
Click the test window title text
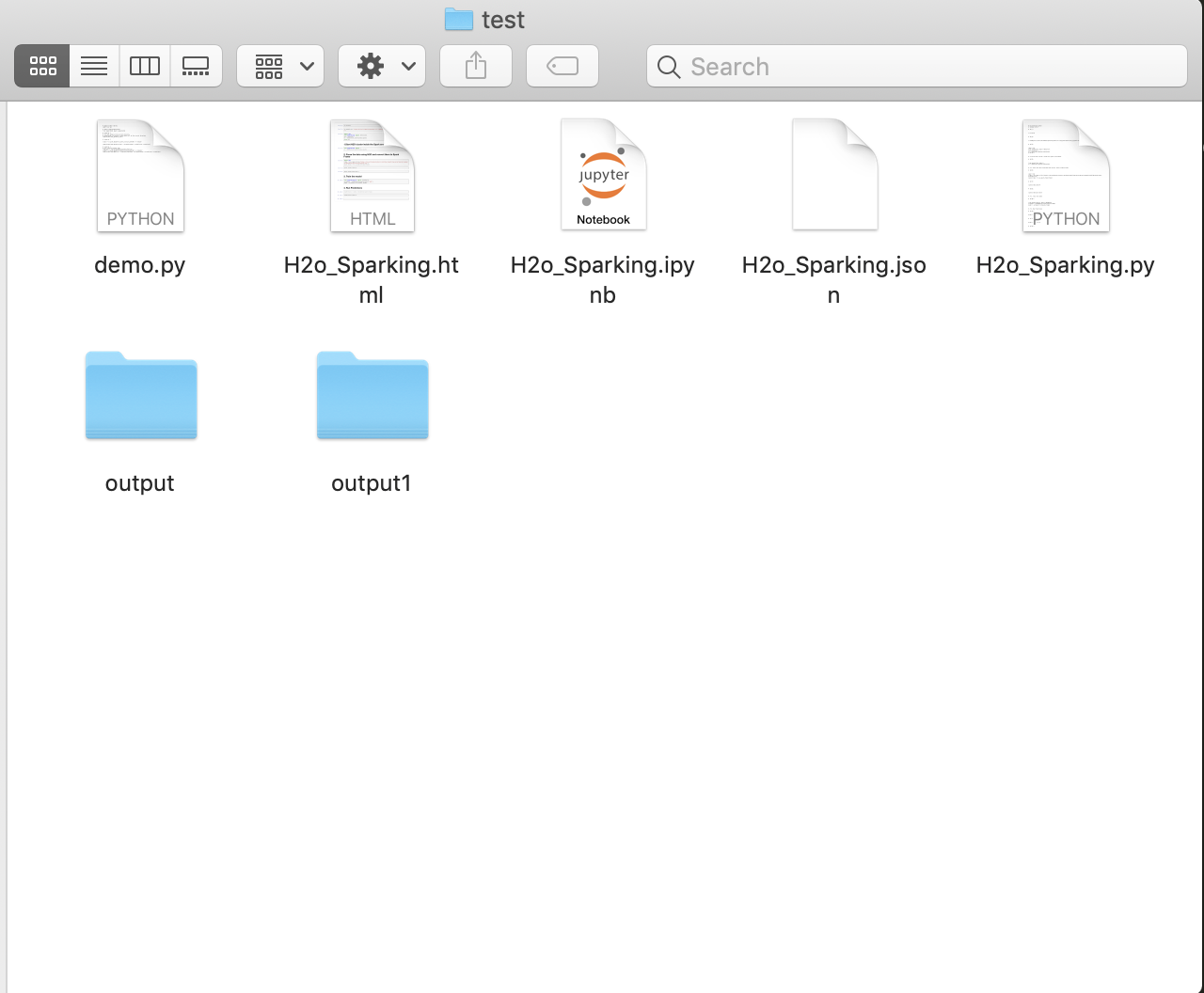click(x=503, y=20)
